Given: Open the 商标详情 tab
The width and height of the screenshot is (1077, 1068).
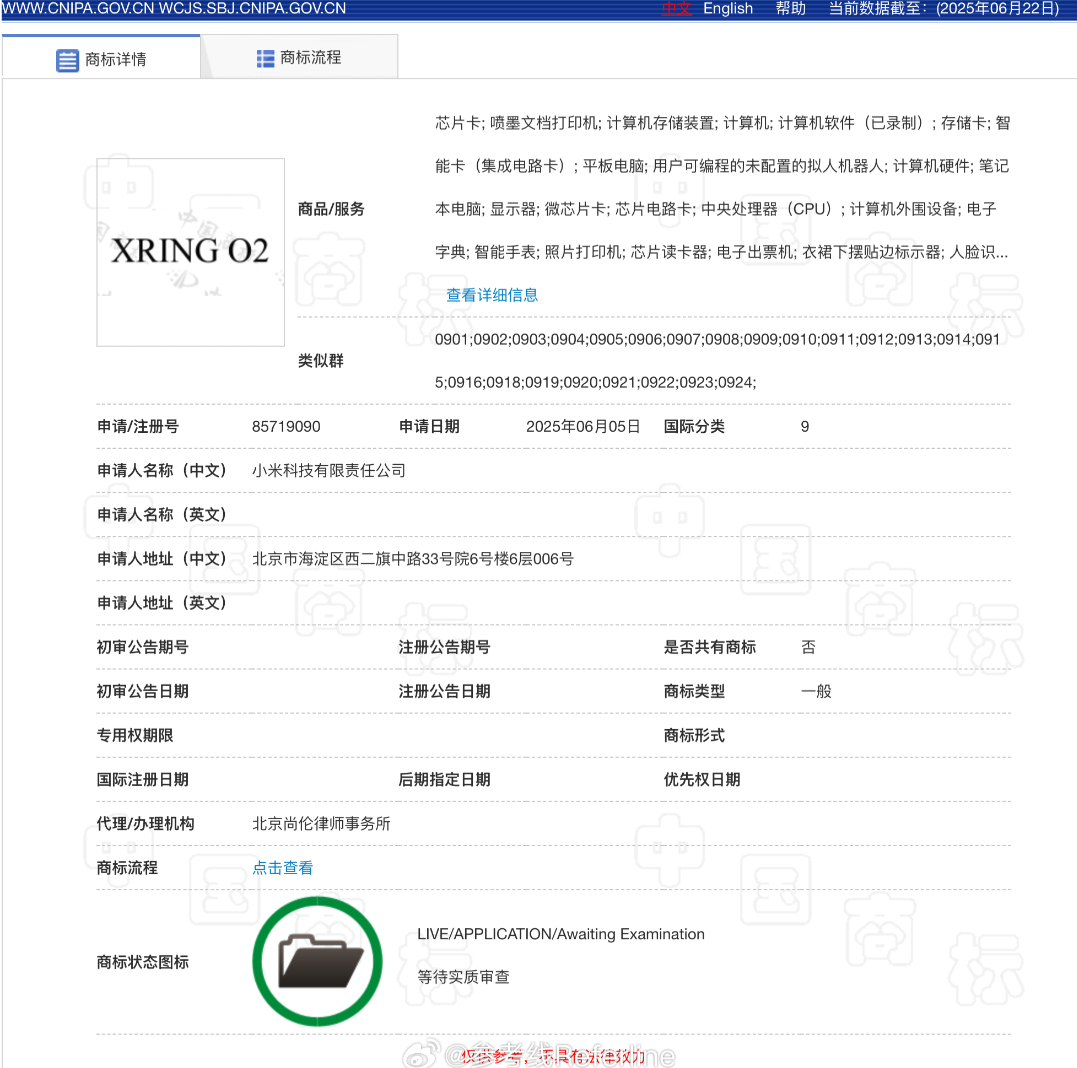Looking at the screenshot, I should [101, 59].
